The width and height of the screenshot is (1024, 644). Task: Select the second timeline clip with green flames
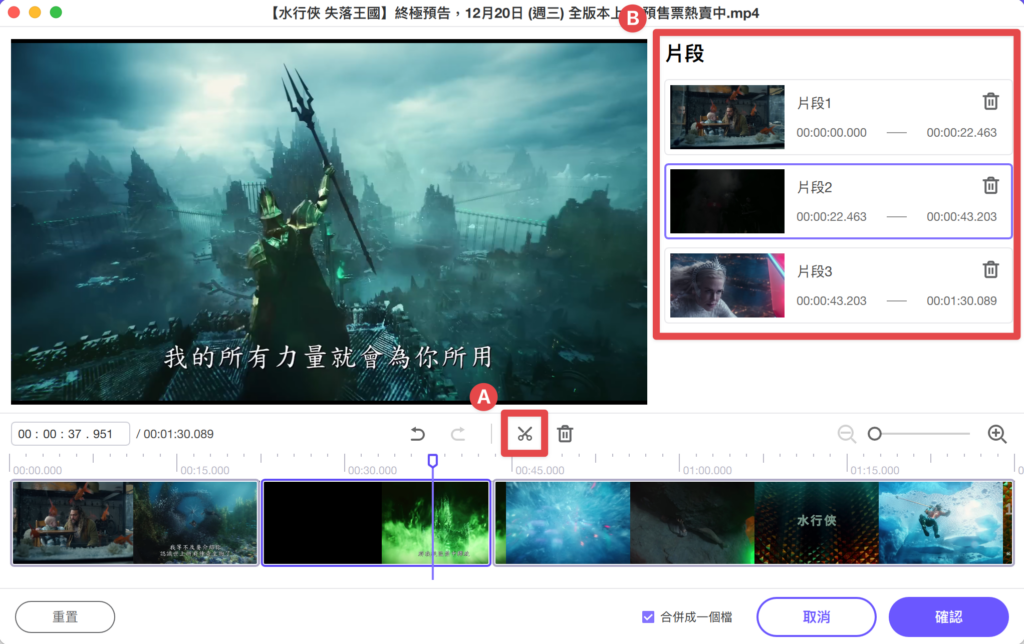[x=376, y=523]
